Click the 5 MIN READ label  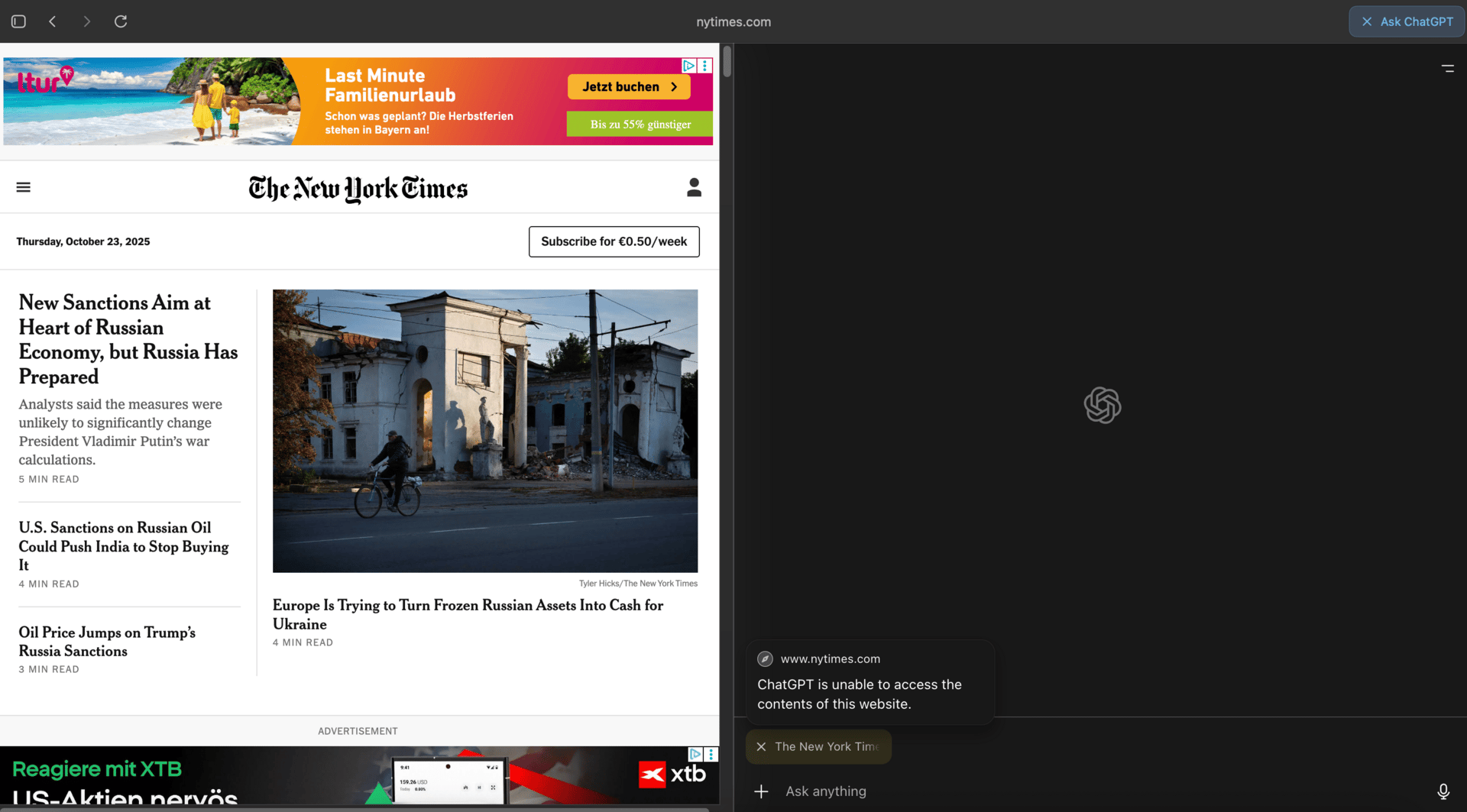[x=49, y=479]
